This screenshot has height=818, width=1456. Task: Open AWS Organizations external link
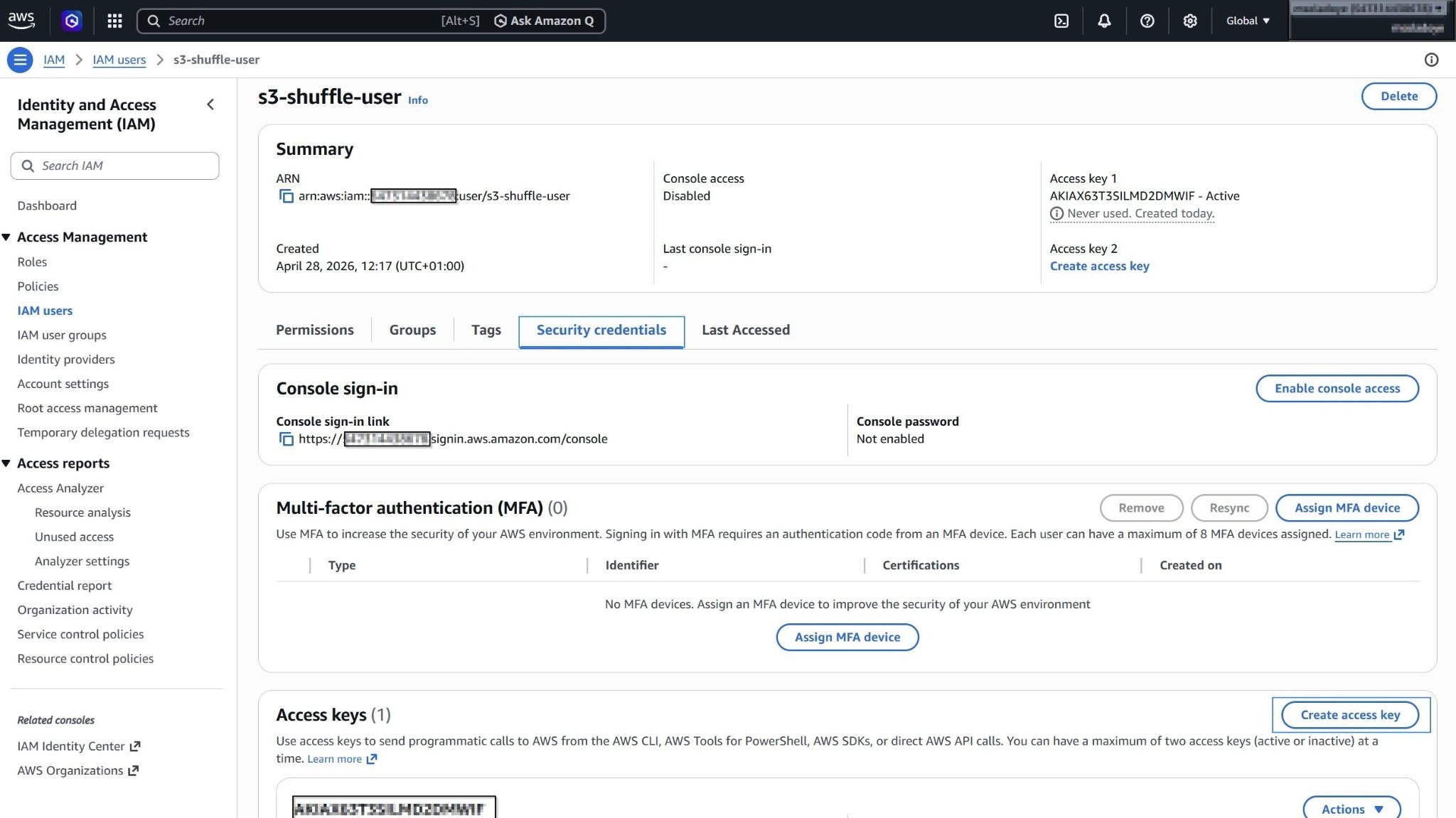click(77, 770)
